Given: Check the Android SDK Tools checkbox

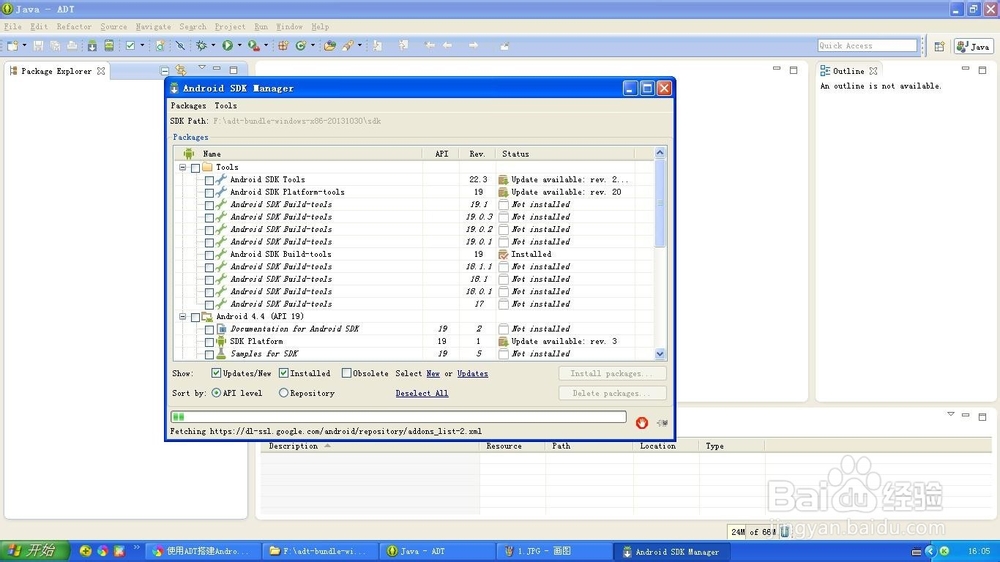Looking at the screenshot, I should pyautogui.click(x=209, y=181).
